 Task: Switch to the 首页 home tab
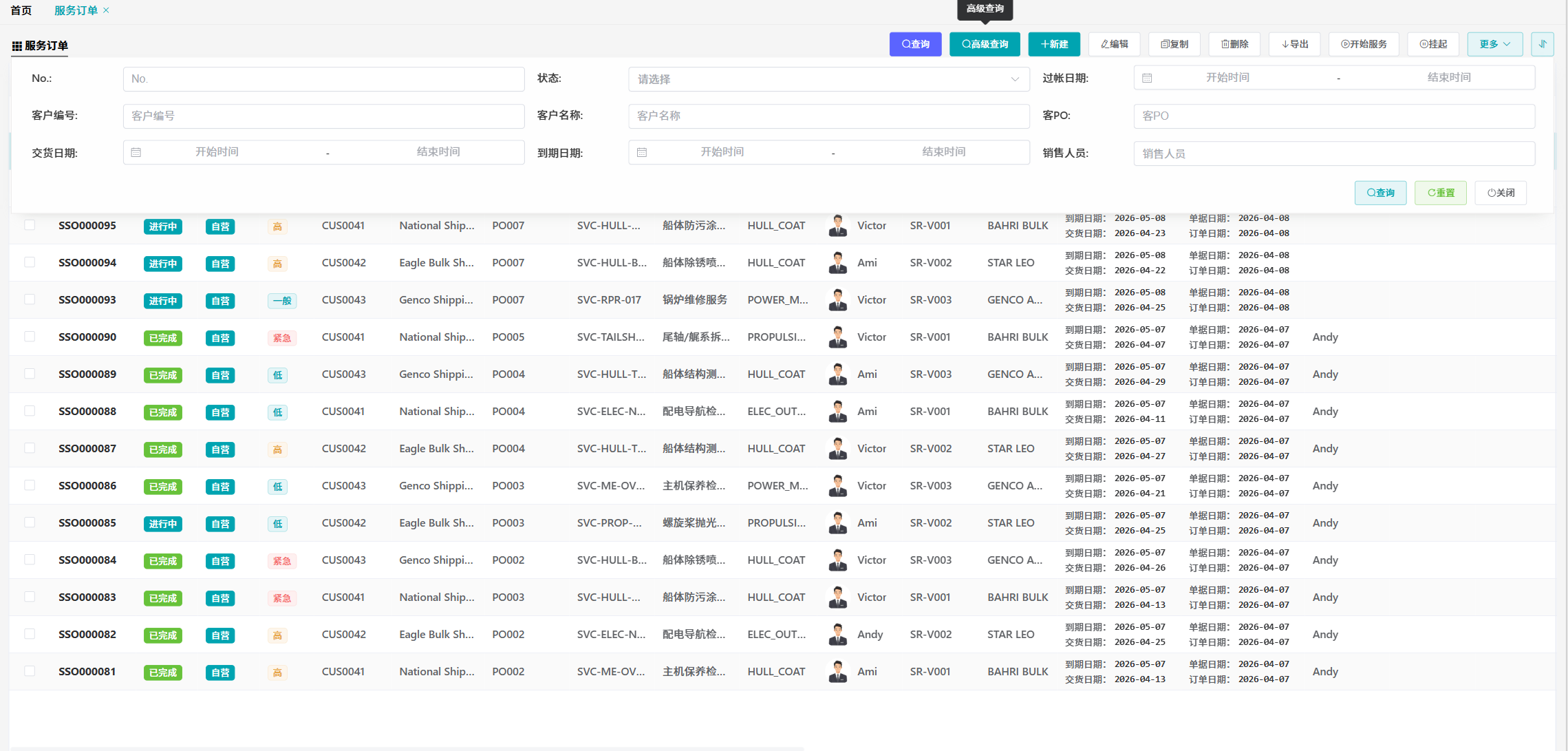tap(21, 10)
